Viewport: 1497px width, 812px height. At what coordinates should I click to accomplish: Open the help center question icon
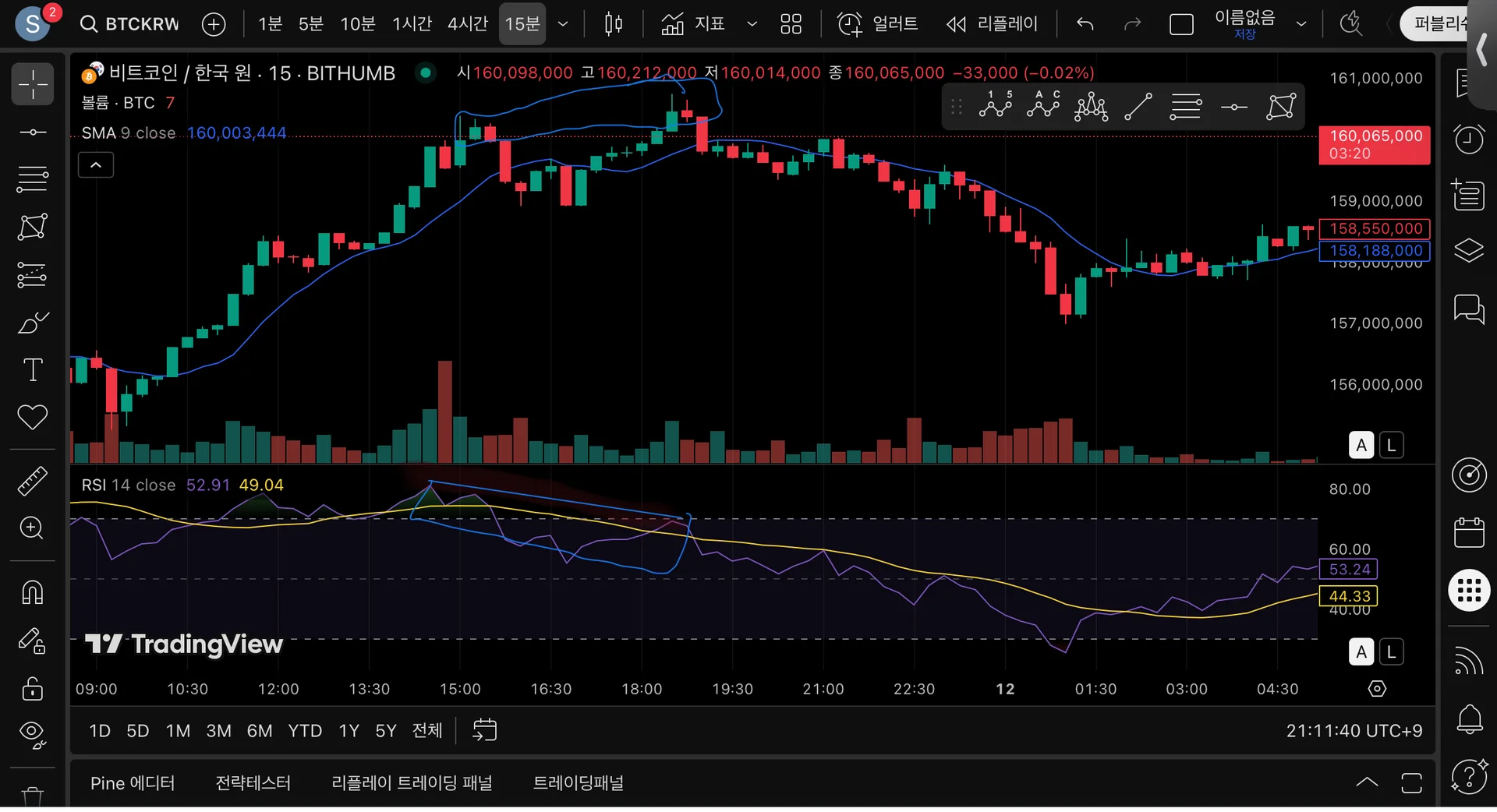click(x=1469, y=776)
